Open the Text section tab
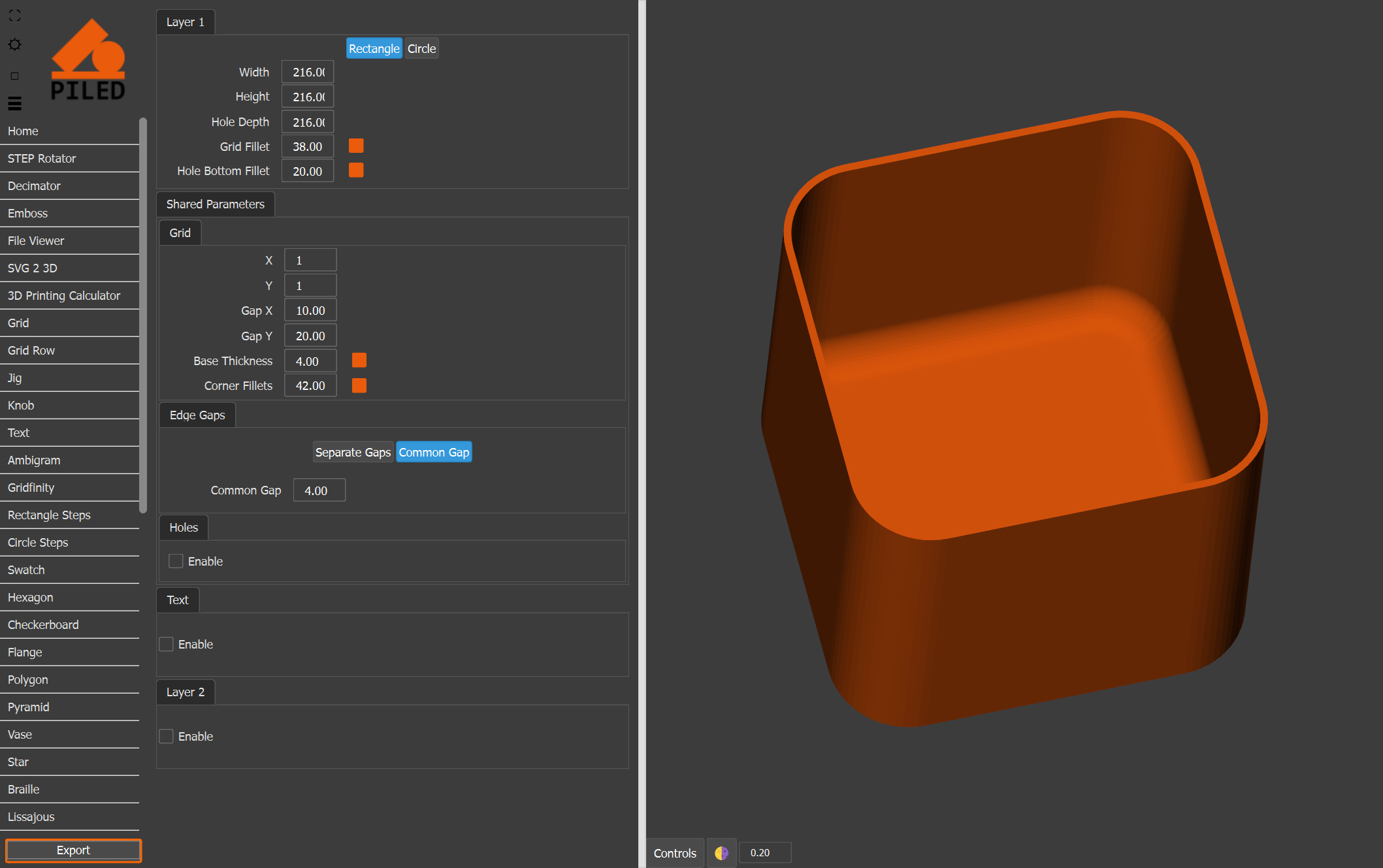 pyautogui.click(x=178, y=600)
